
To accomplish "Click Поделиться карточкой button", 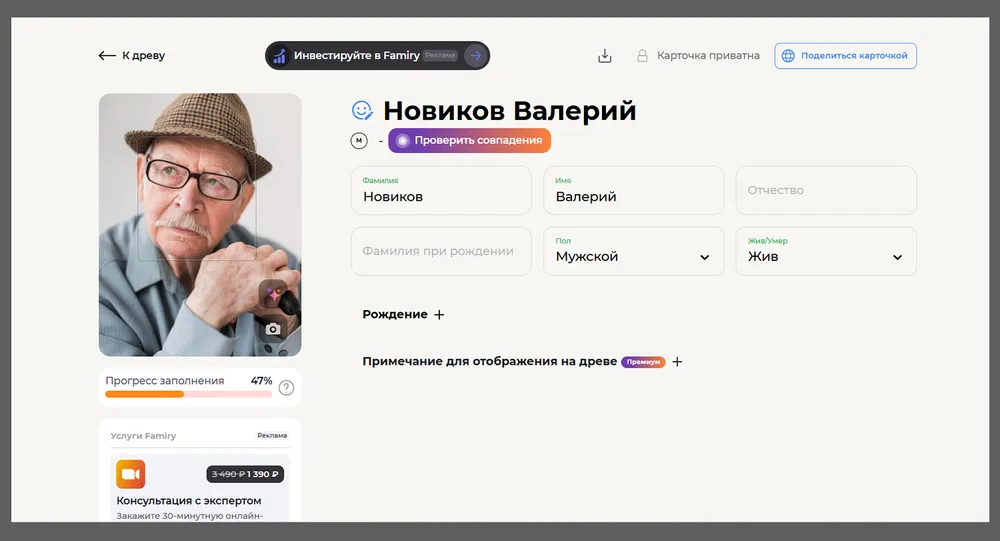I will click(845, 56).
